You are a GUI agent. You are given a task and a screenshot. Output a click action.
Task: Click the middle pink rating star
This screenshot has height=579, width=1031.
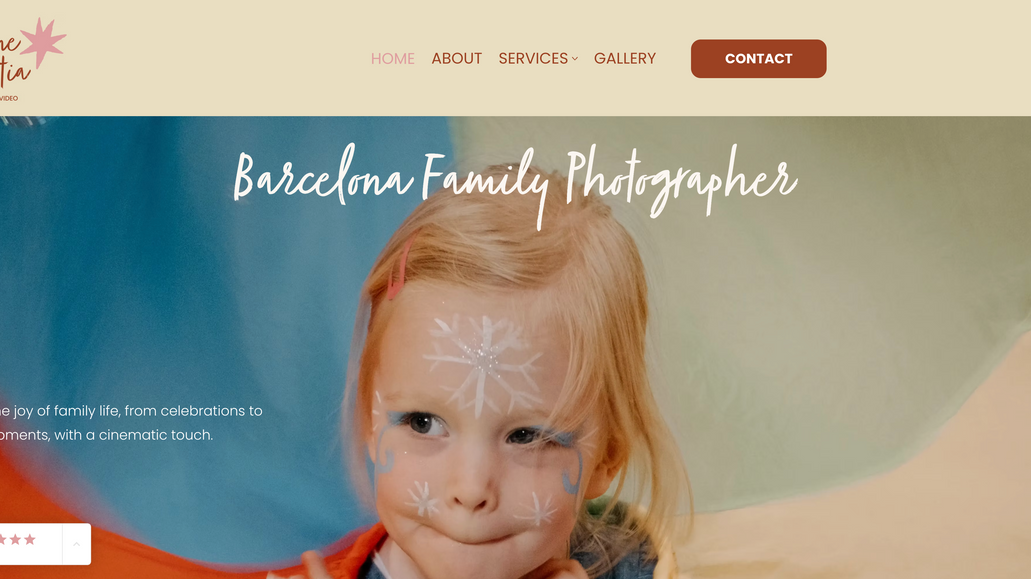15,540
